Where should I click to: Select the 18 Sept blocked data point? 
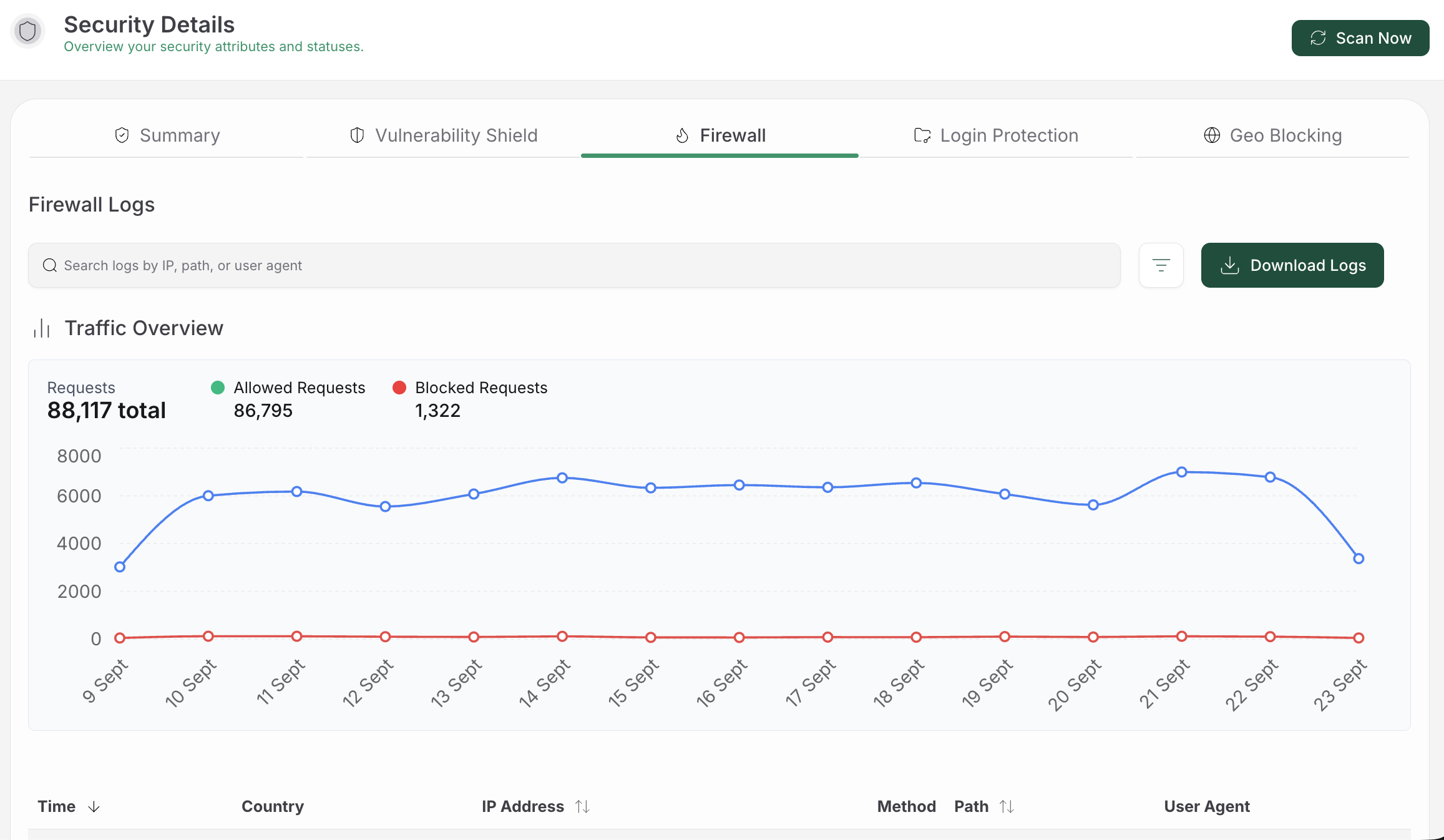916,637
